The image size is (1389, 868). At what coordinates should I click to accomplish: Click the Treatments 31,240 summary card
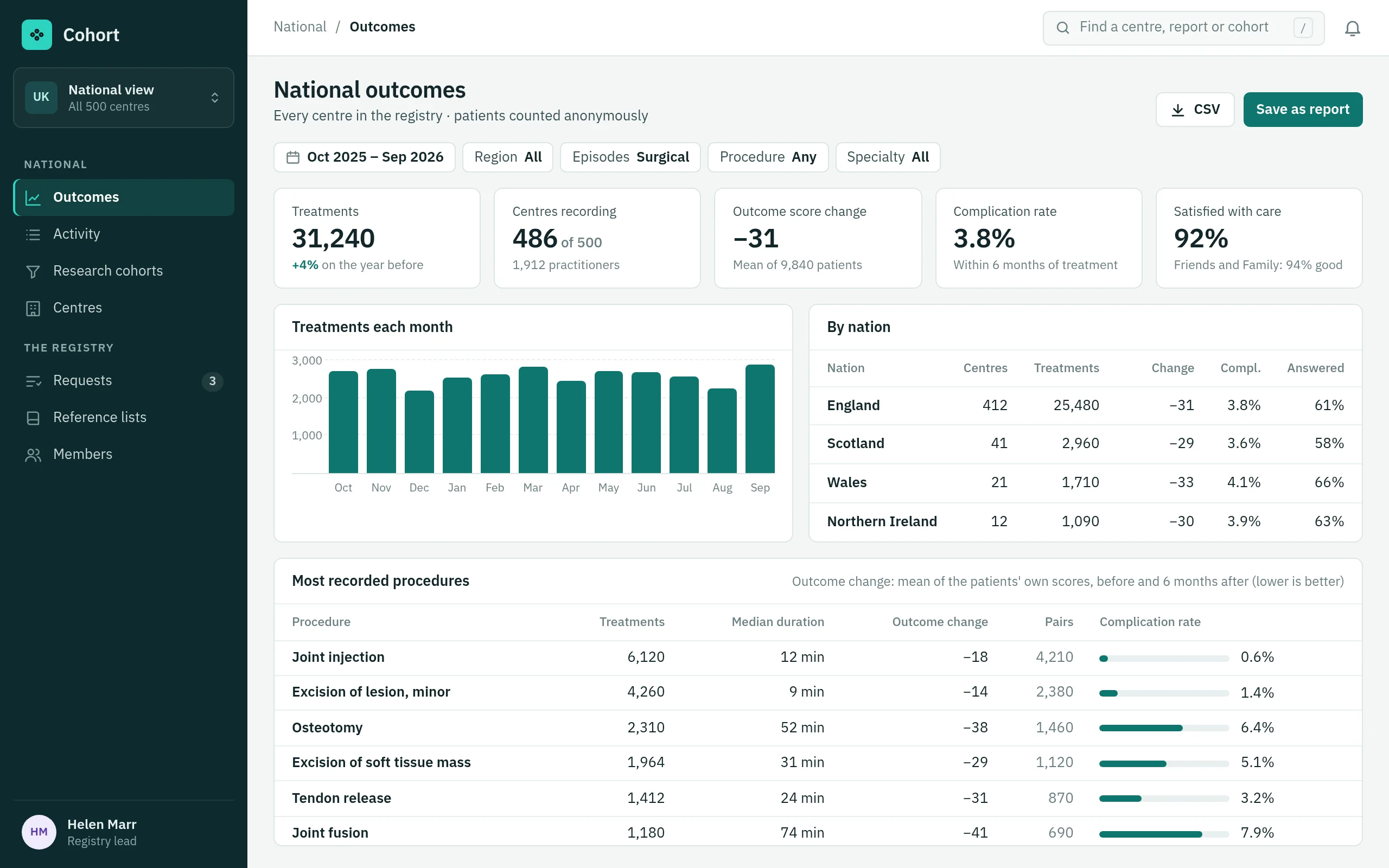(x=377, y=238)
